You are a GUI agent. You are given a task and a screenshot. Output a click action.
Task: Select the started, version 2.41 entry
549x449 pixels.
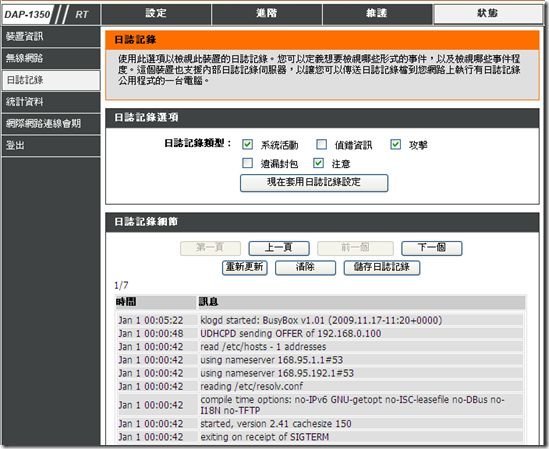tap(320, 424)
